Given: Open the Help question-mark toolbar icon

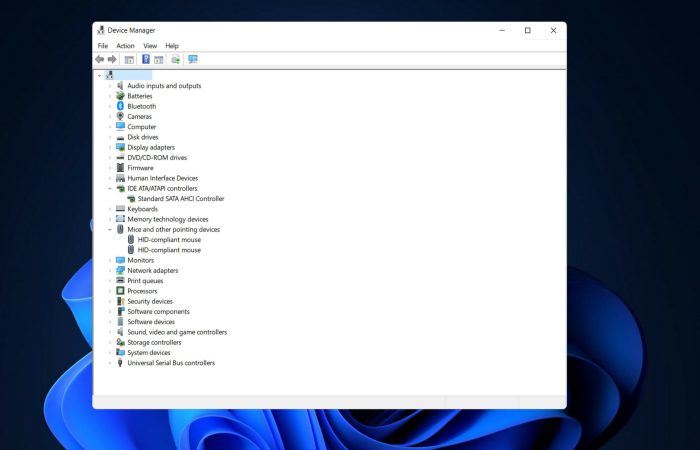Looking at the screenshot, I should [146, 59].
